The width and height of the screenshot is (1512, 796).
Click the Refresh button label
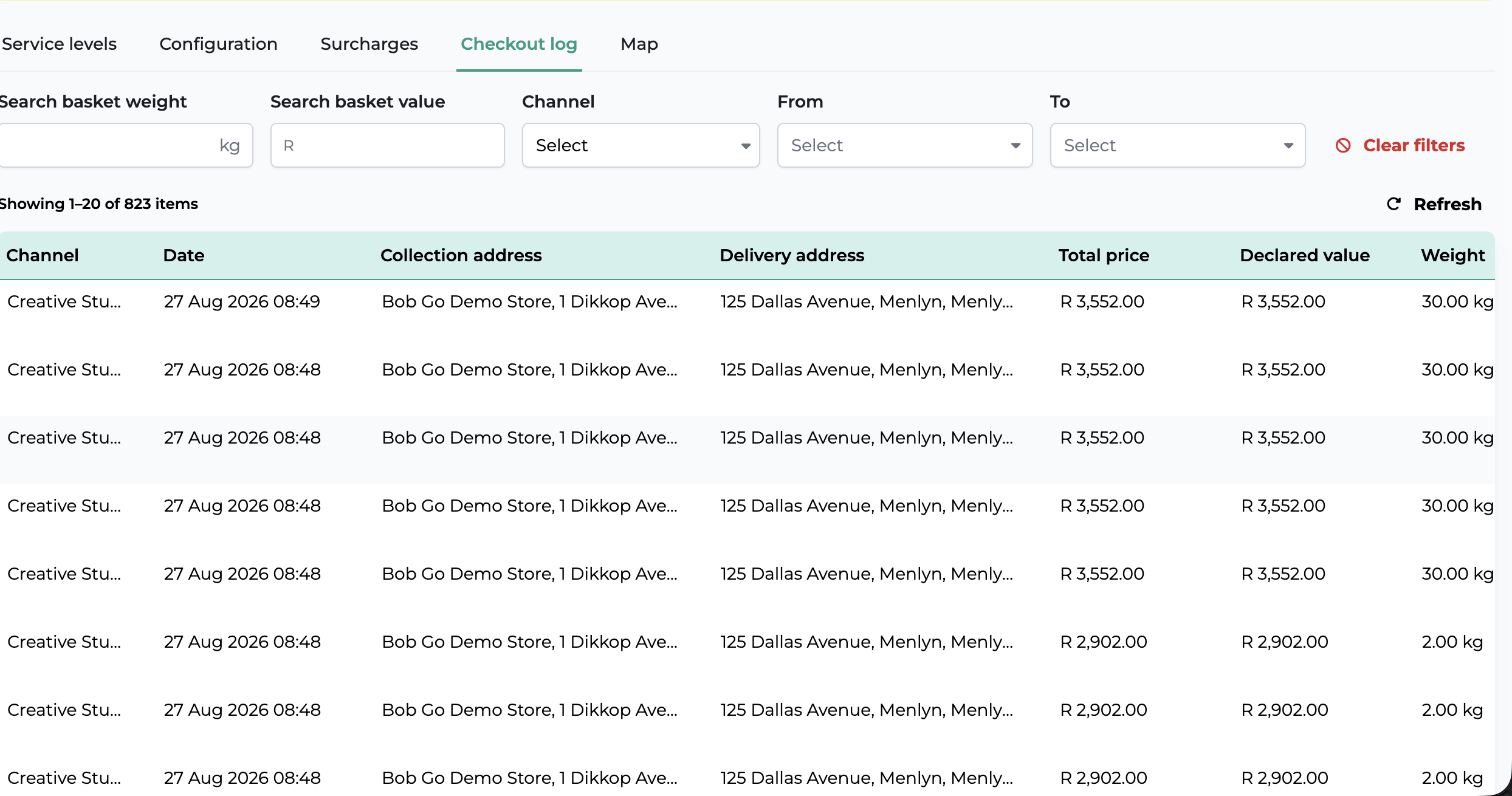1448,204
